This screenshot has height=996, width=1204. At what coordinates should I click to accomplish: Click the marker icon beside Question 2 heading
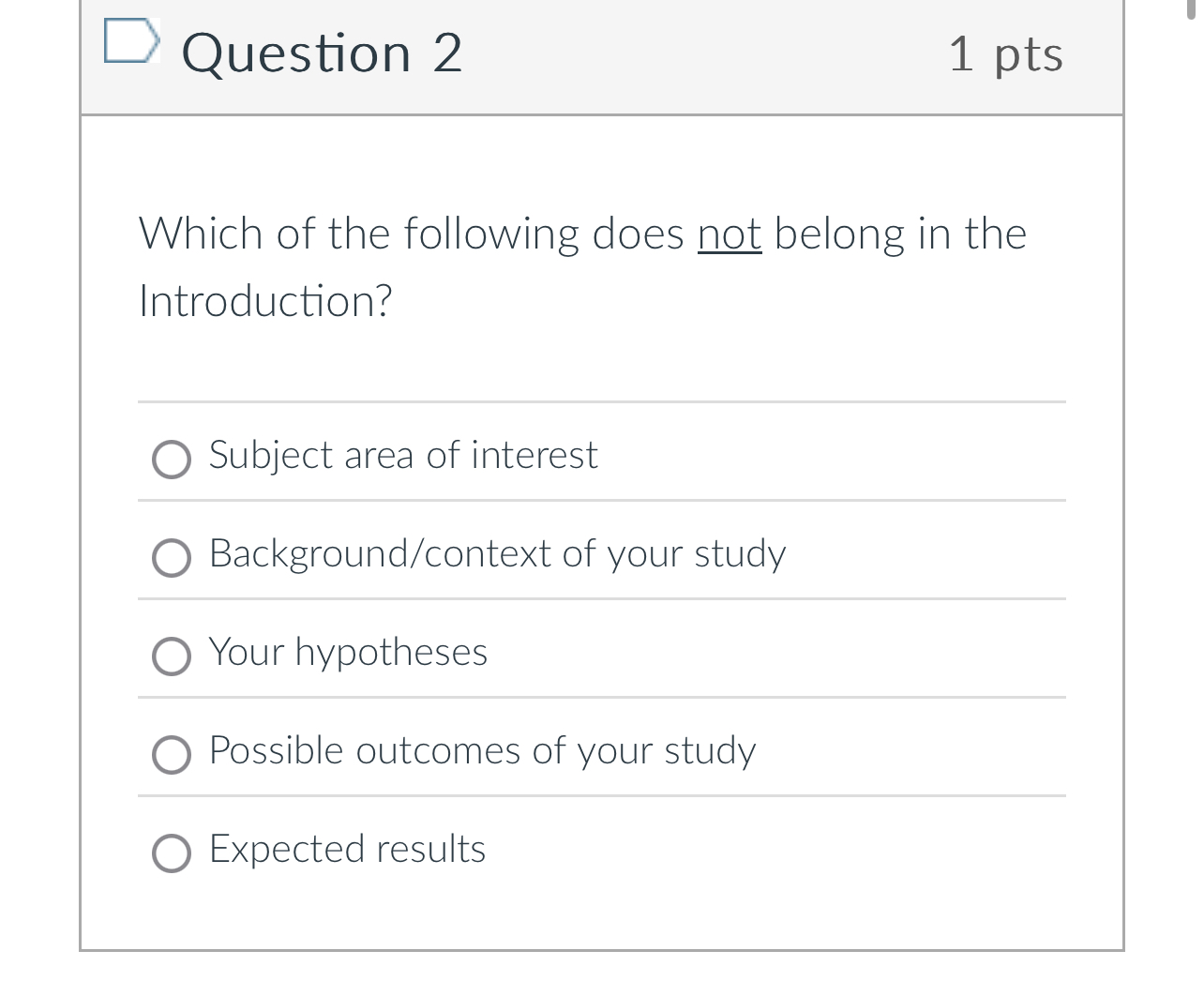tap(131, 39)
